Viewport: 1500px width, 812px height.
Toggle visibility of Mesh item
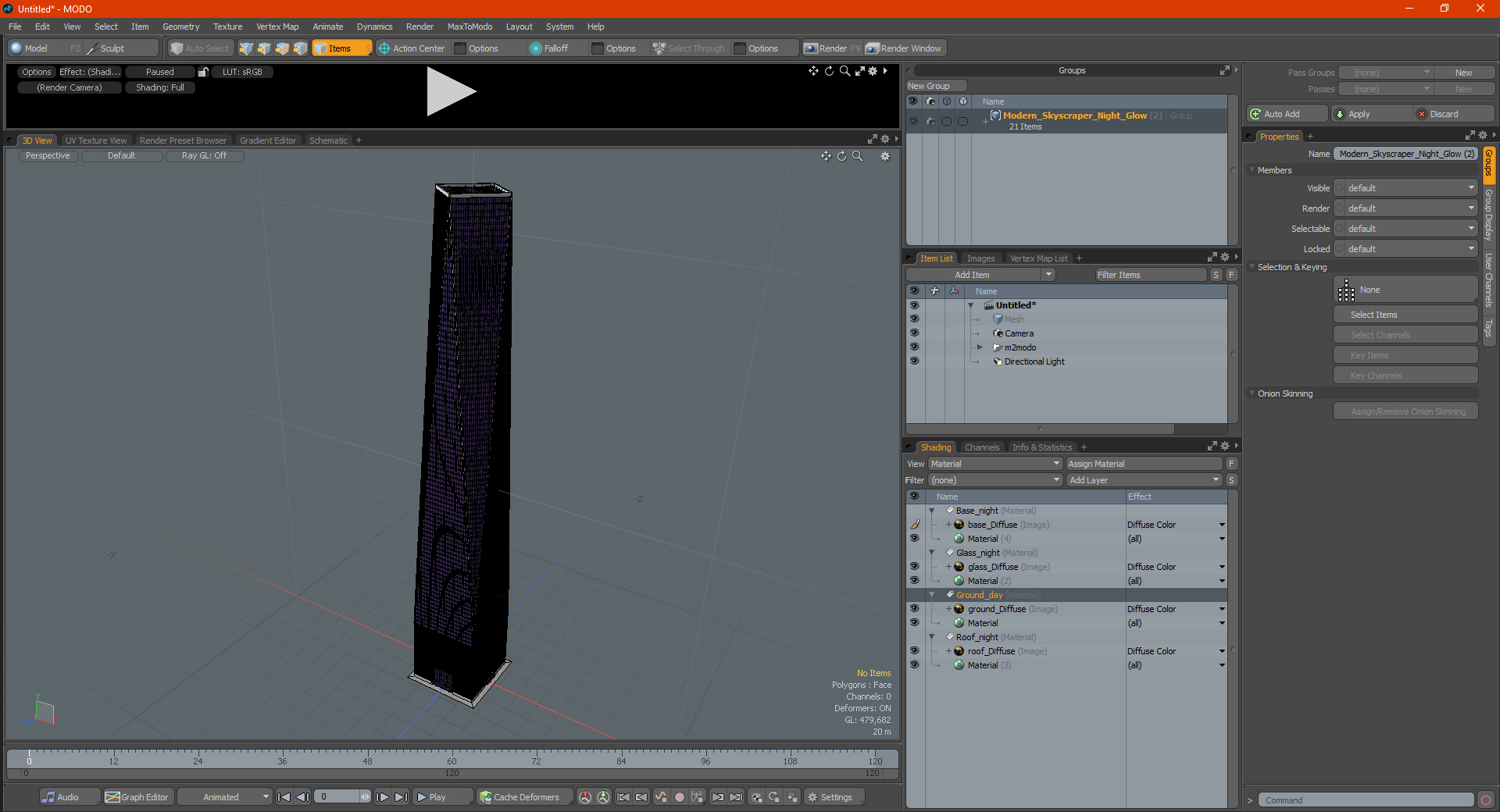[914, 319]
